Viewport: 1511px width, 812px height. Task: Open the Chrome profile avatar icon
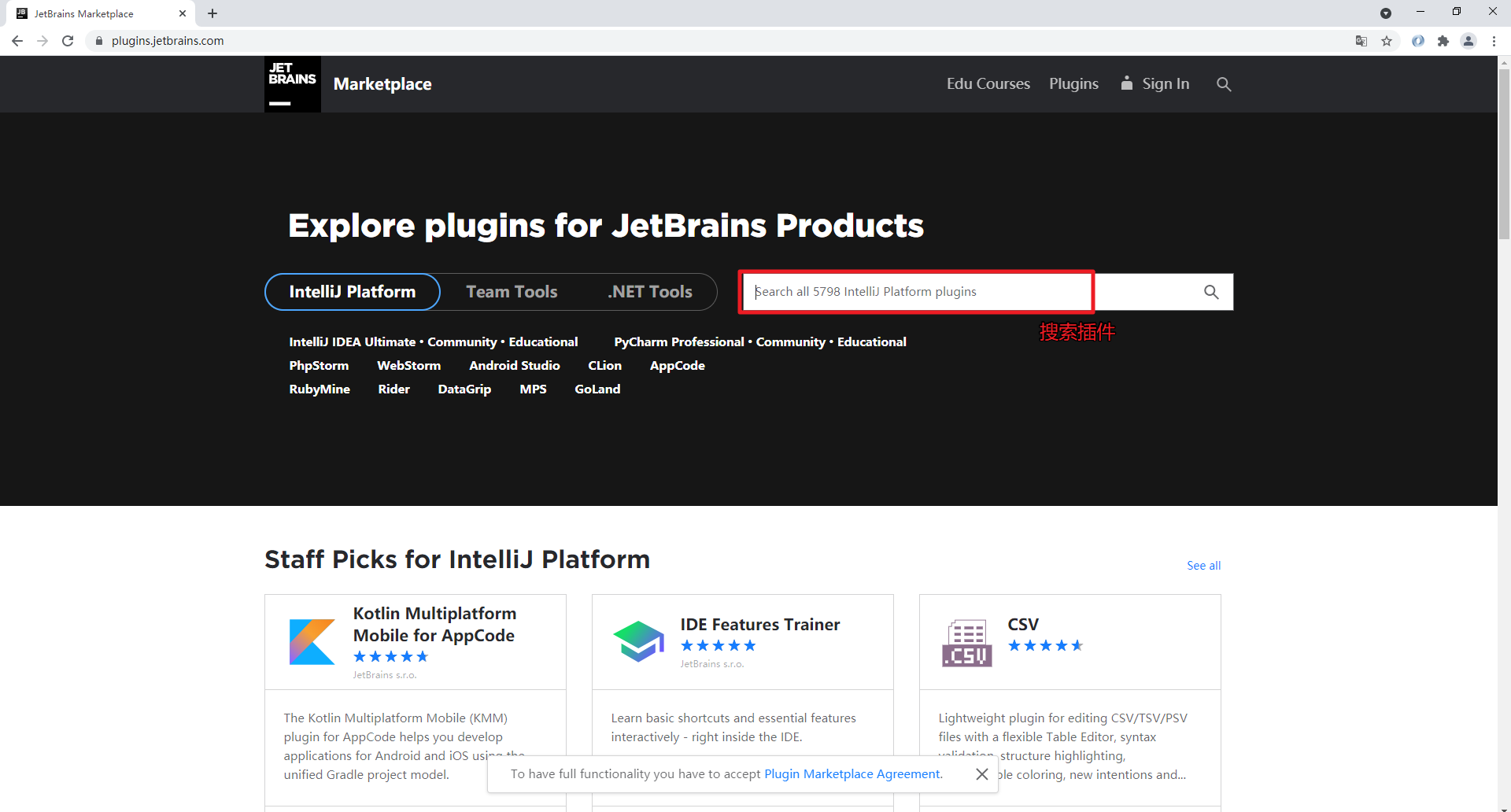click(x=1469, y=41)
